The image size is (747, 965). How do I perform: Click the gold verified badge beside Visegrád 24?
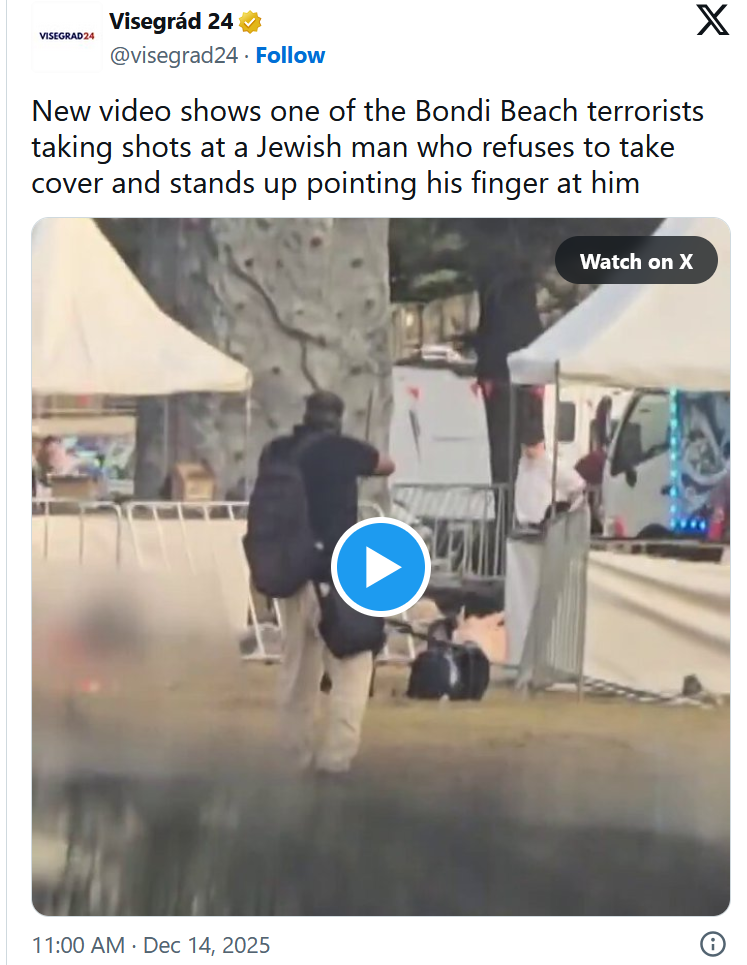250,22
